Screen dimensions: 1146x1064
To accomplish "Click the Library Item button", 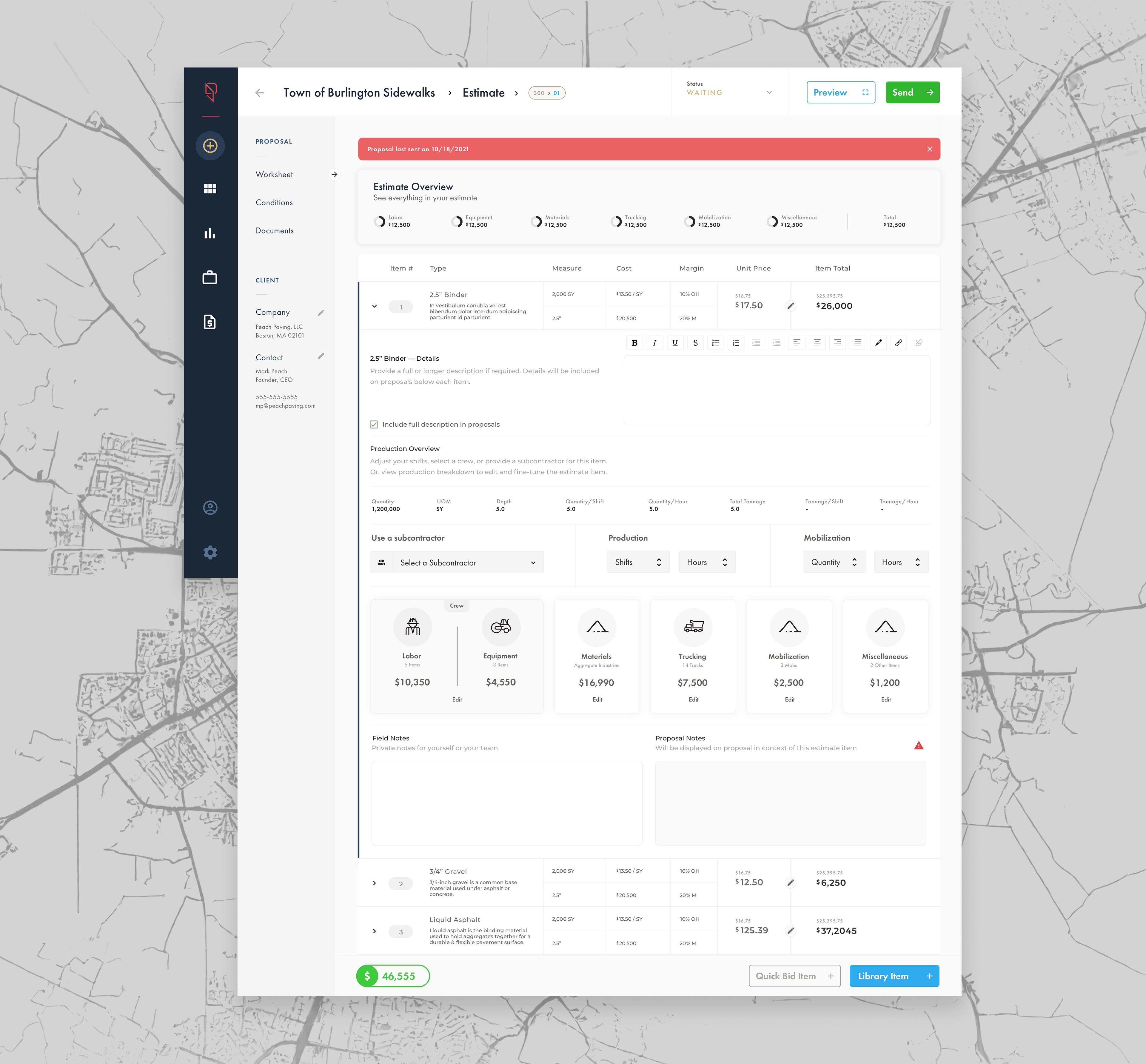I will [894, 976].
